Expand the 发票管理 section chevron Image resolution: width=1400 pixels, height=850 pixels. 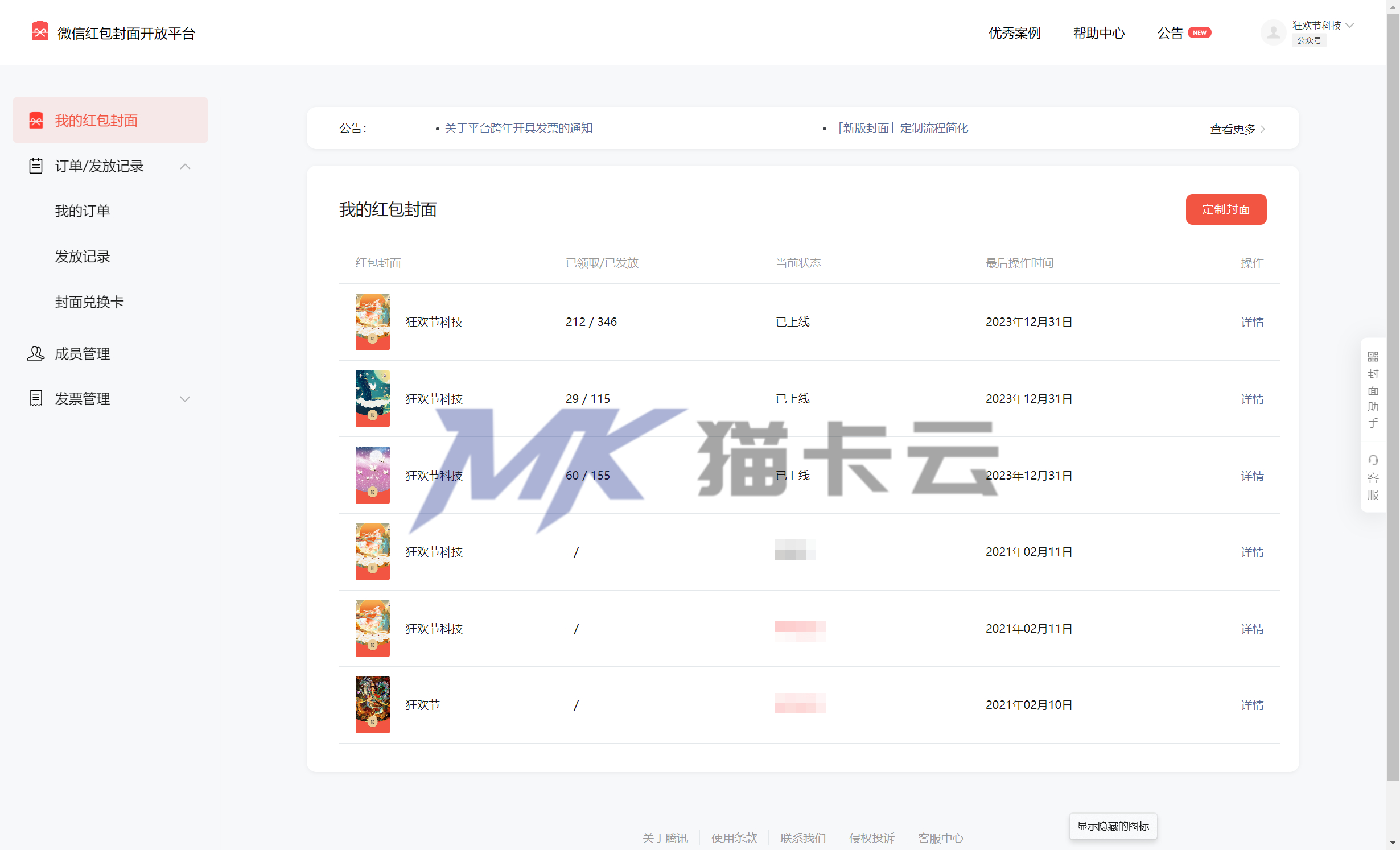[x=185, y=399]
